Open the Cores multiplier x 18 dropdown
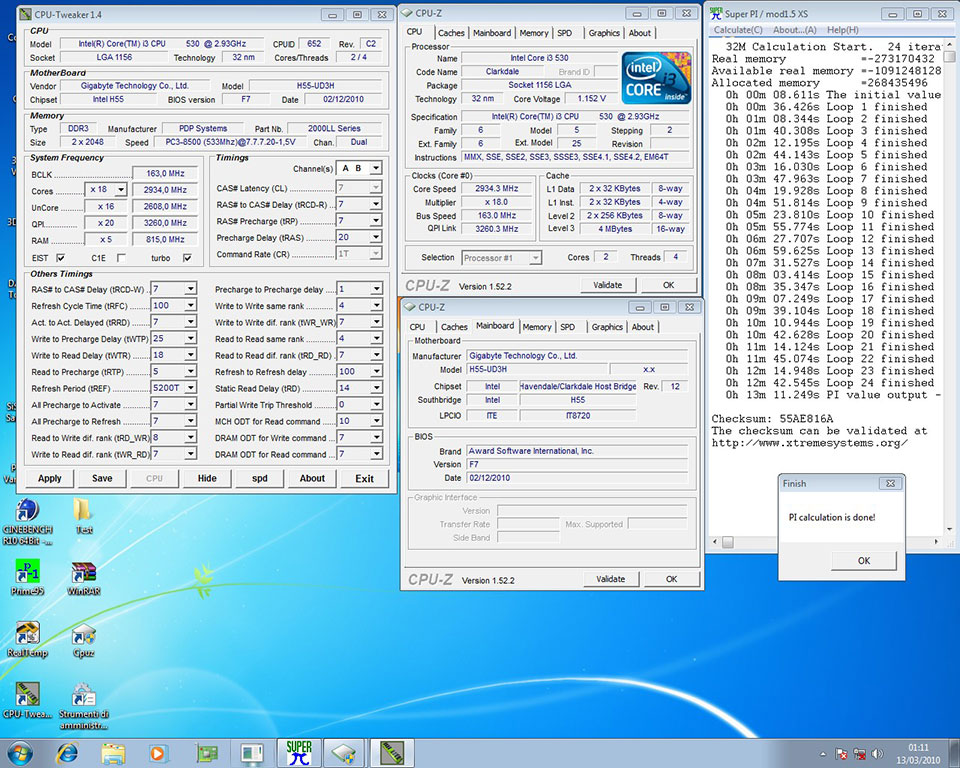 (121, 190)
